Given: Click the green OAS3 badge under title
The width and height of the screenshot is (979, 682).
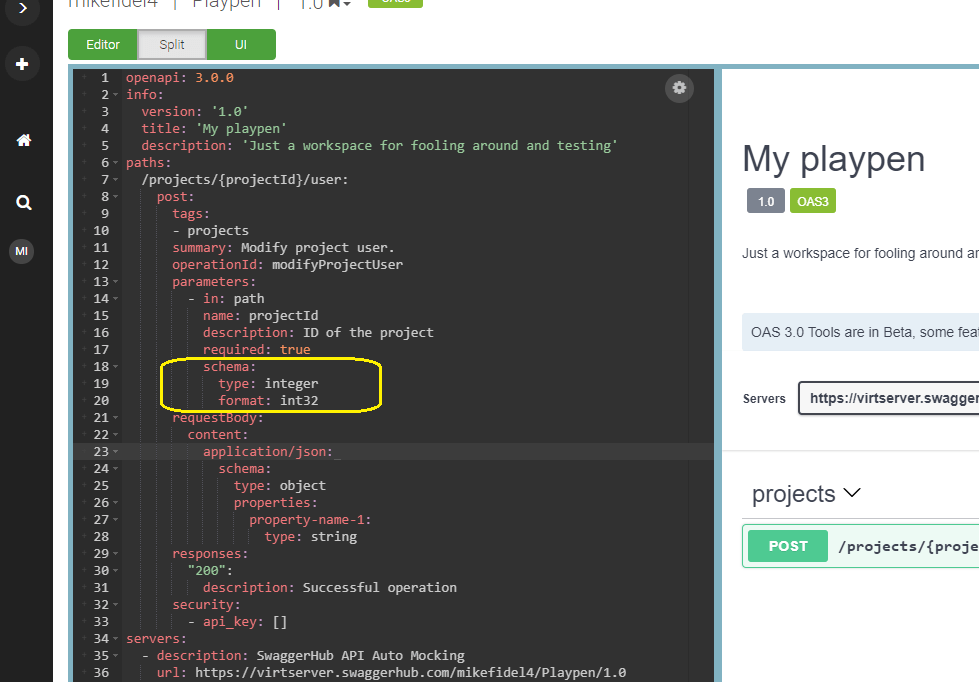Looking at the screenshot, I should pos(812,201).
